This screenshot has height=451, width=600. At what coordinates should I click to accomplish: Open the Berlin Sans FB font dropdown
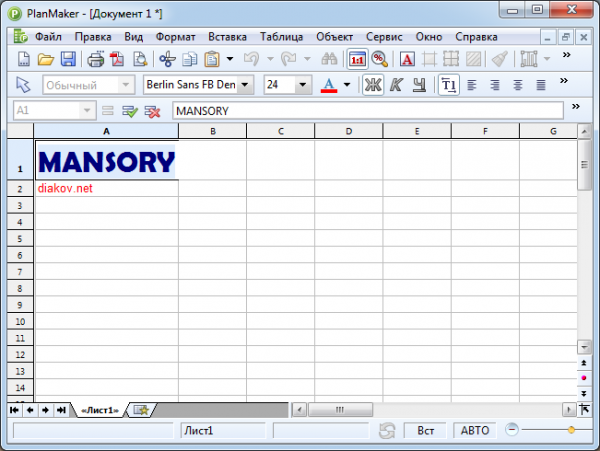(245, 85)
